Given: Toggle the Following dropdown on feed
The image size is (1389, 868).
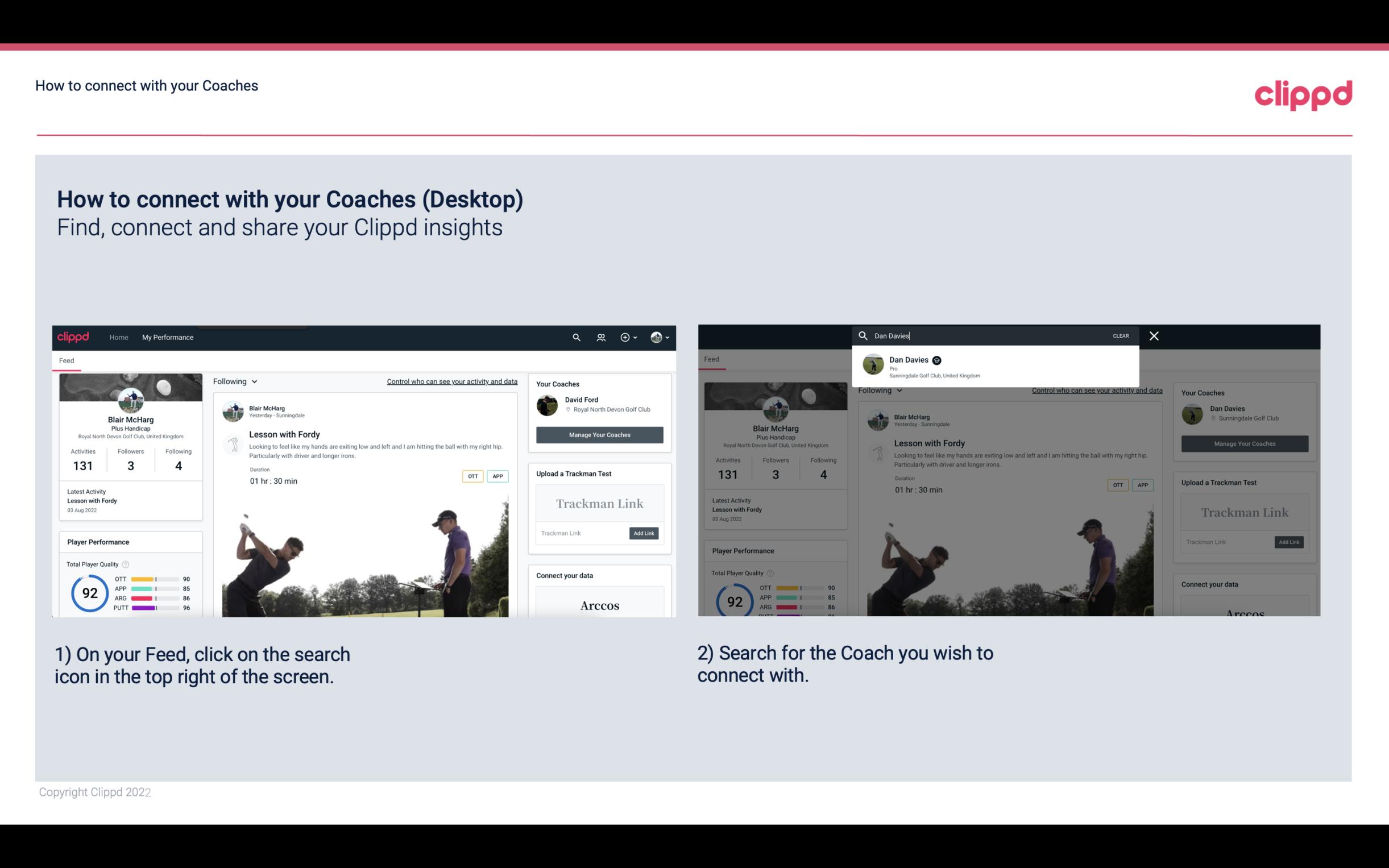Looking at the screenshot, I should point(237,381).
